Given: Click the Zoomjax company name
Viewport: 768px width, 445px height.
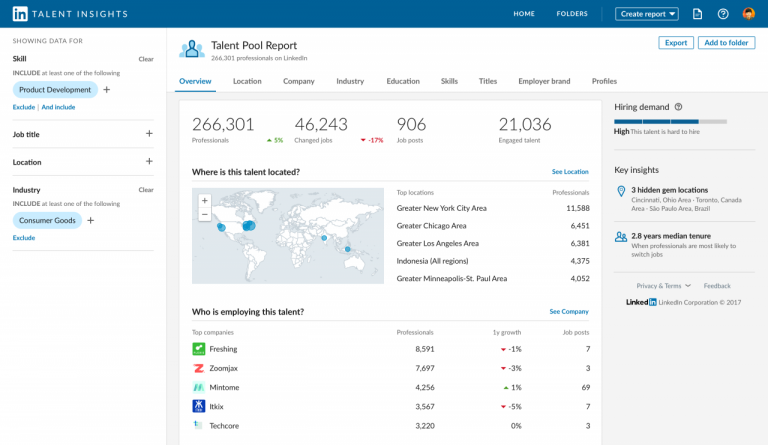Looking at the screenshot, I should [223, 368].
